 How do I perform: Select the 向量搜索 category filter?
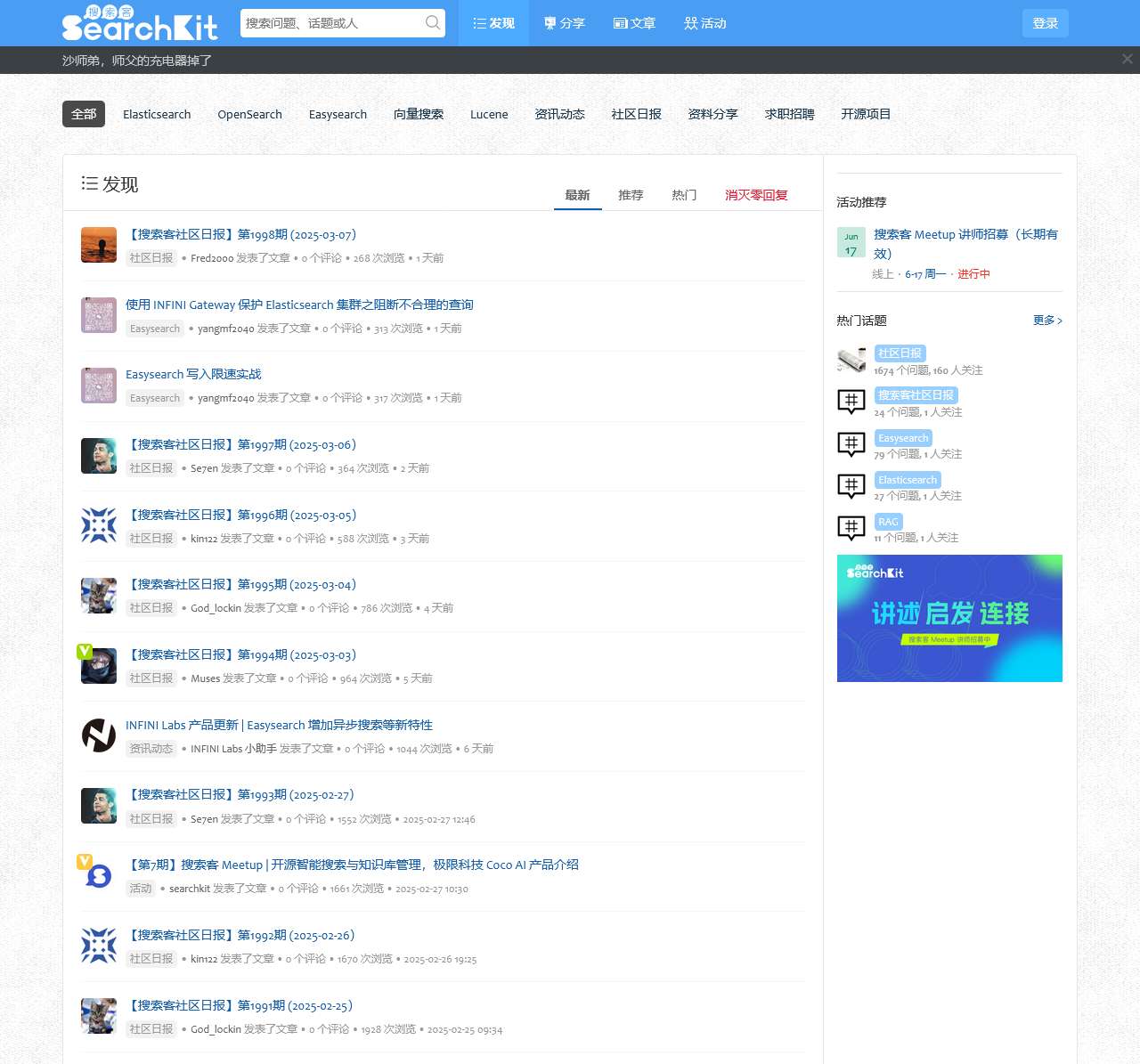(x=419, y=114)
